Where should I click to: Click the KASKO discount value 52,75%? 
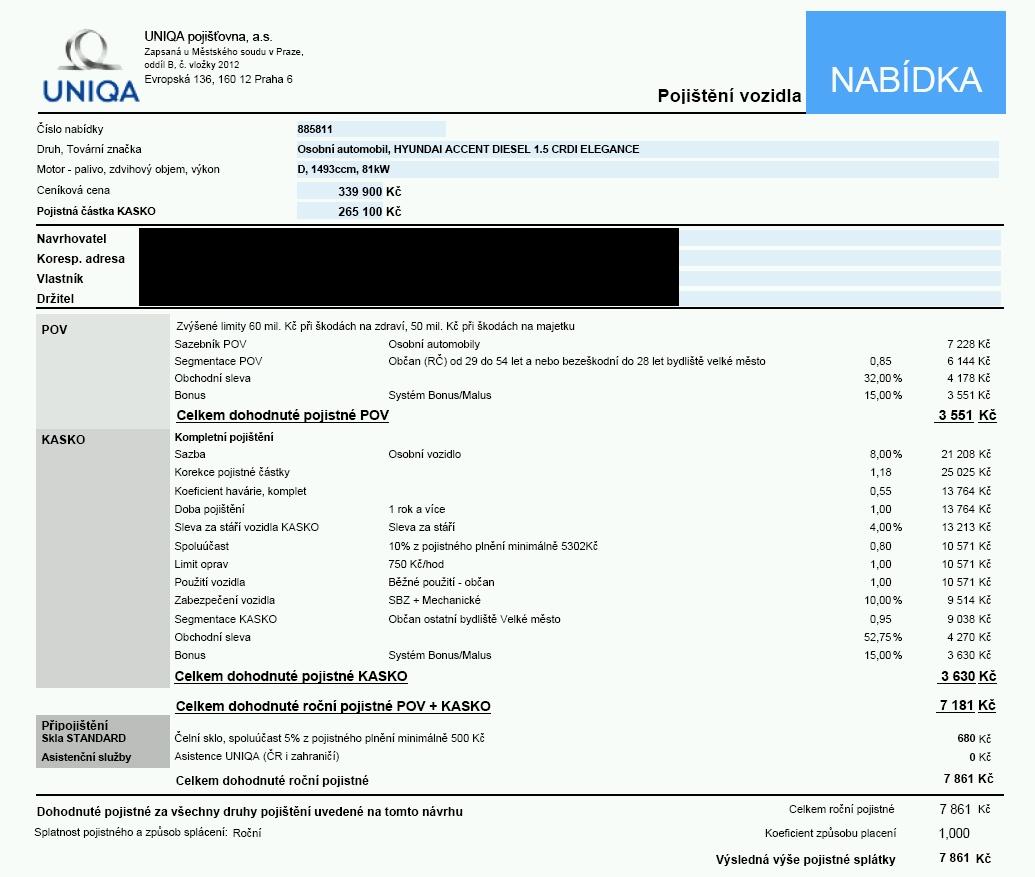tap(883, 637)
